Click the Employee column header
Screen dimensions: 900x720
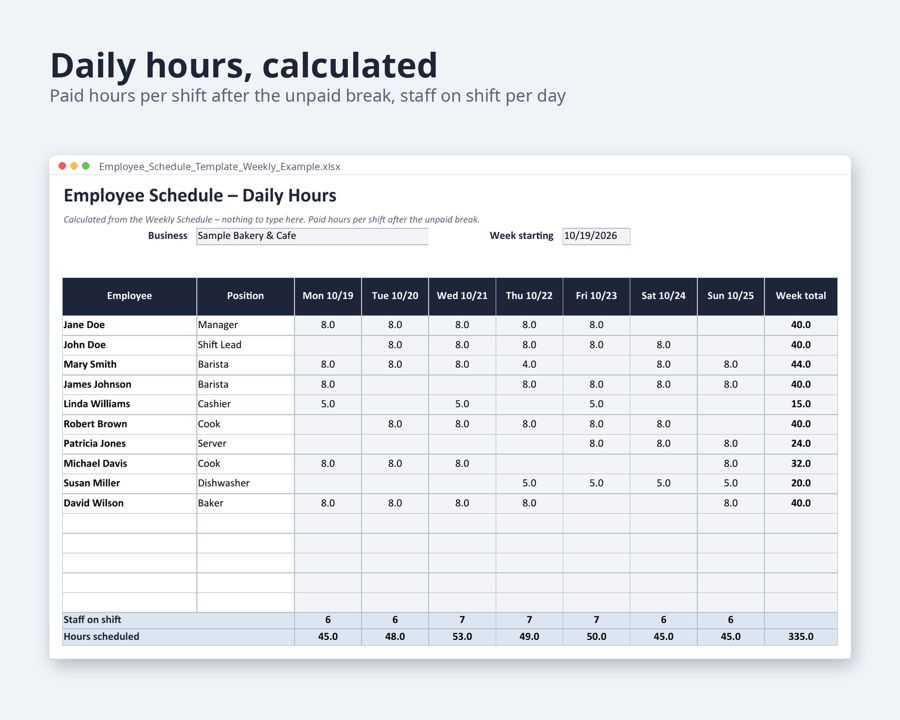(x=130, y=296)
